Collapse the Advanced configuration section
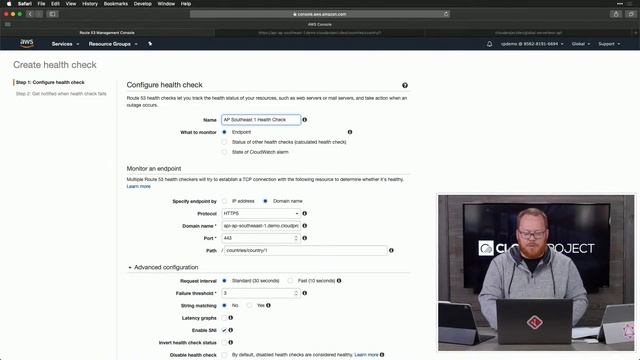Viewport: 640px width, 360px height. point(163,267)
